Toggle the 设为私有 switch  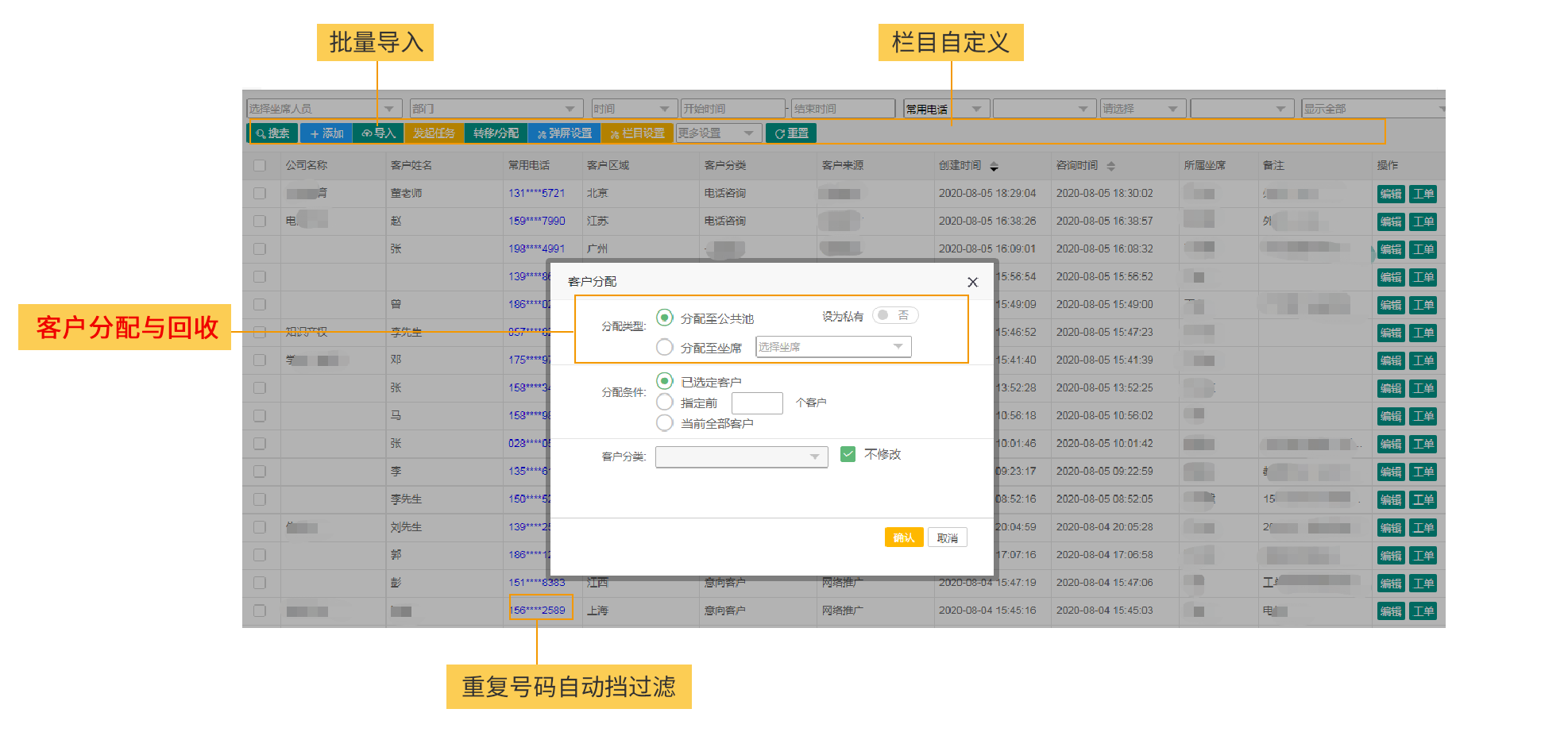[x=894, y=316]
